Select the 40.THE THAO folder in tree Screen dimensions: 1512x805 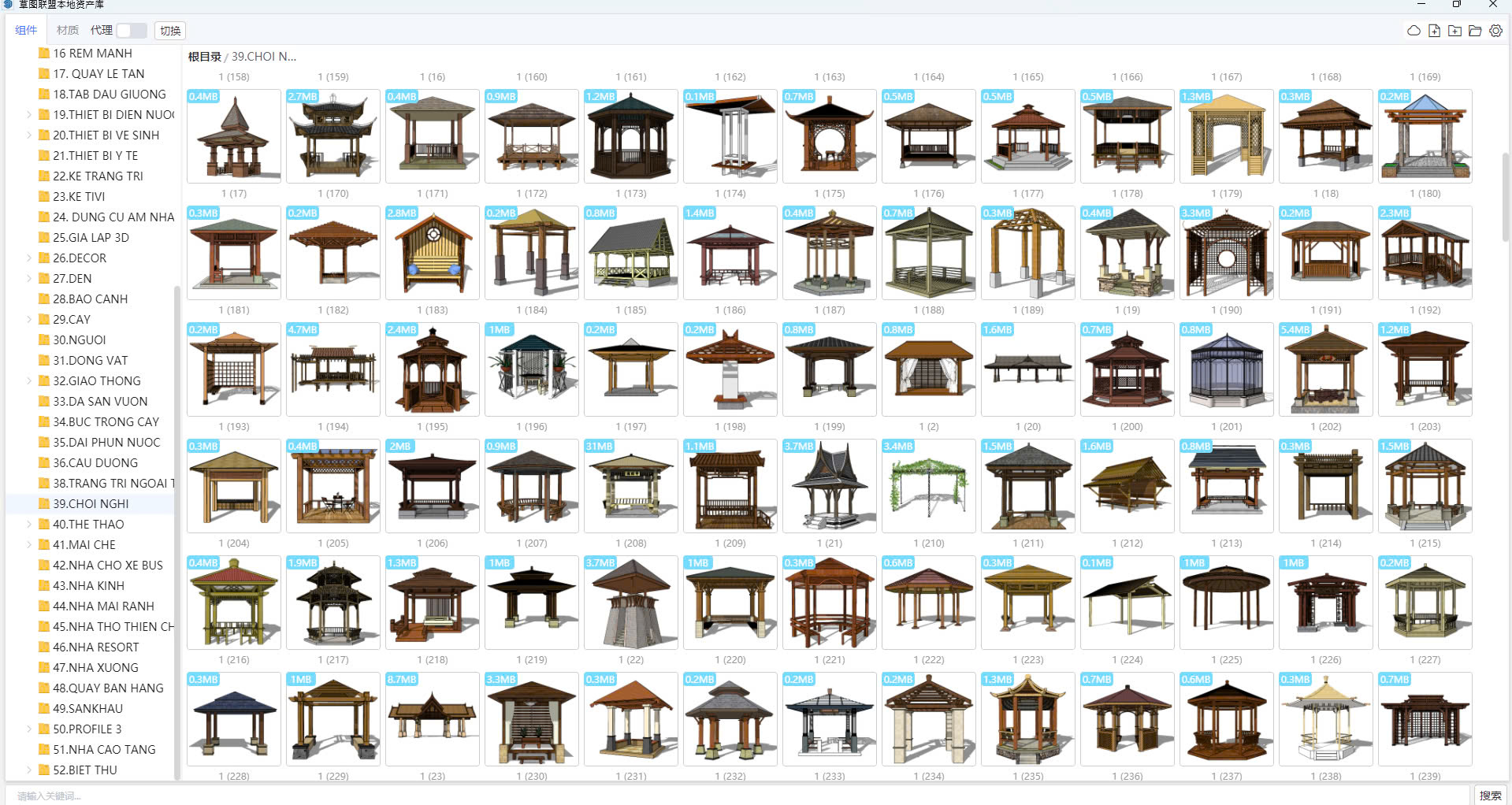tap(88, 524)
